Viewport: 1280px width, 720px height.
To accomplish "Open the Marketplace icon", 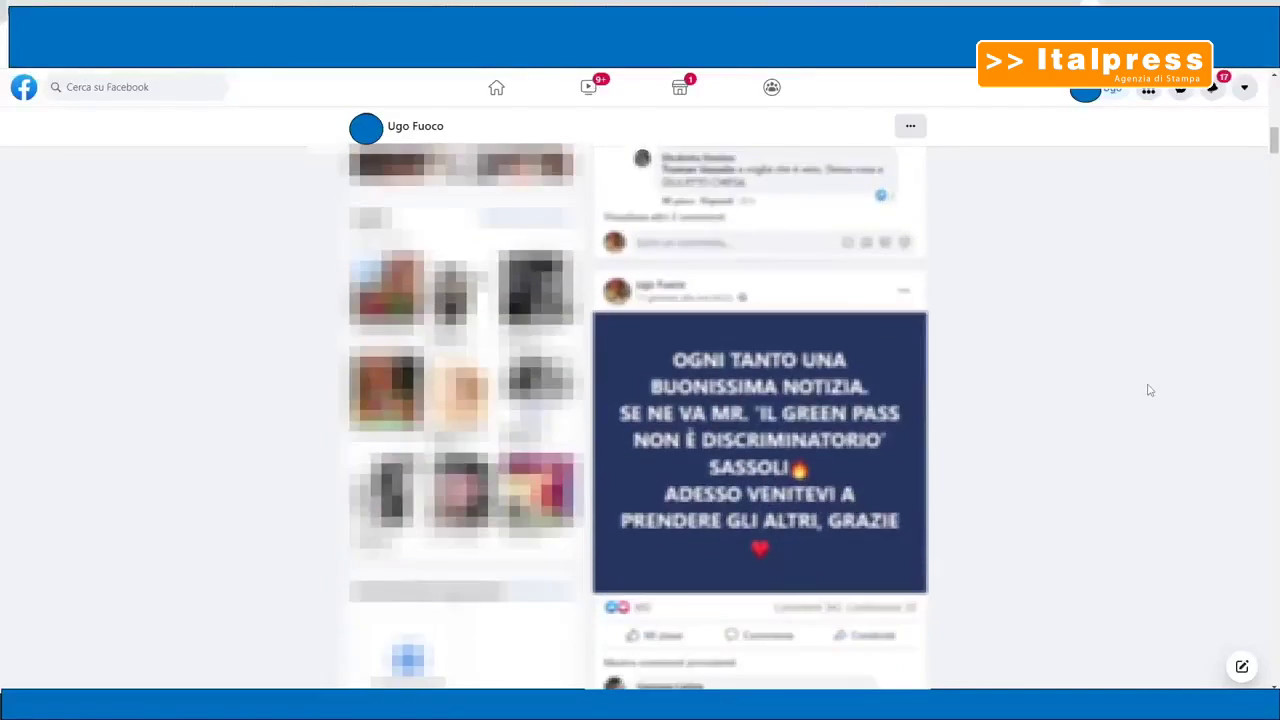I will 680,88.
